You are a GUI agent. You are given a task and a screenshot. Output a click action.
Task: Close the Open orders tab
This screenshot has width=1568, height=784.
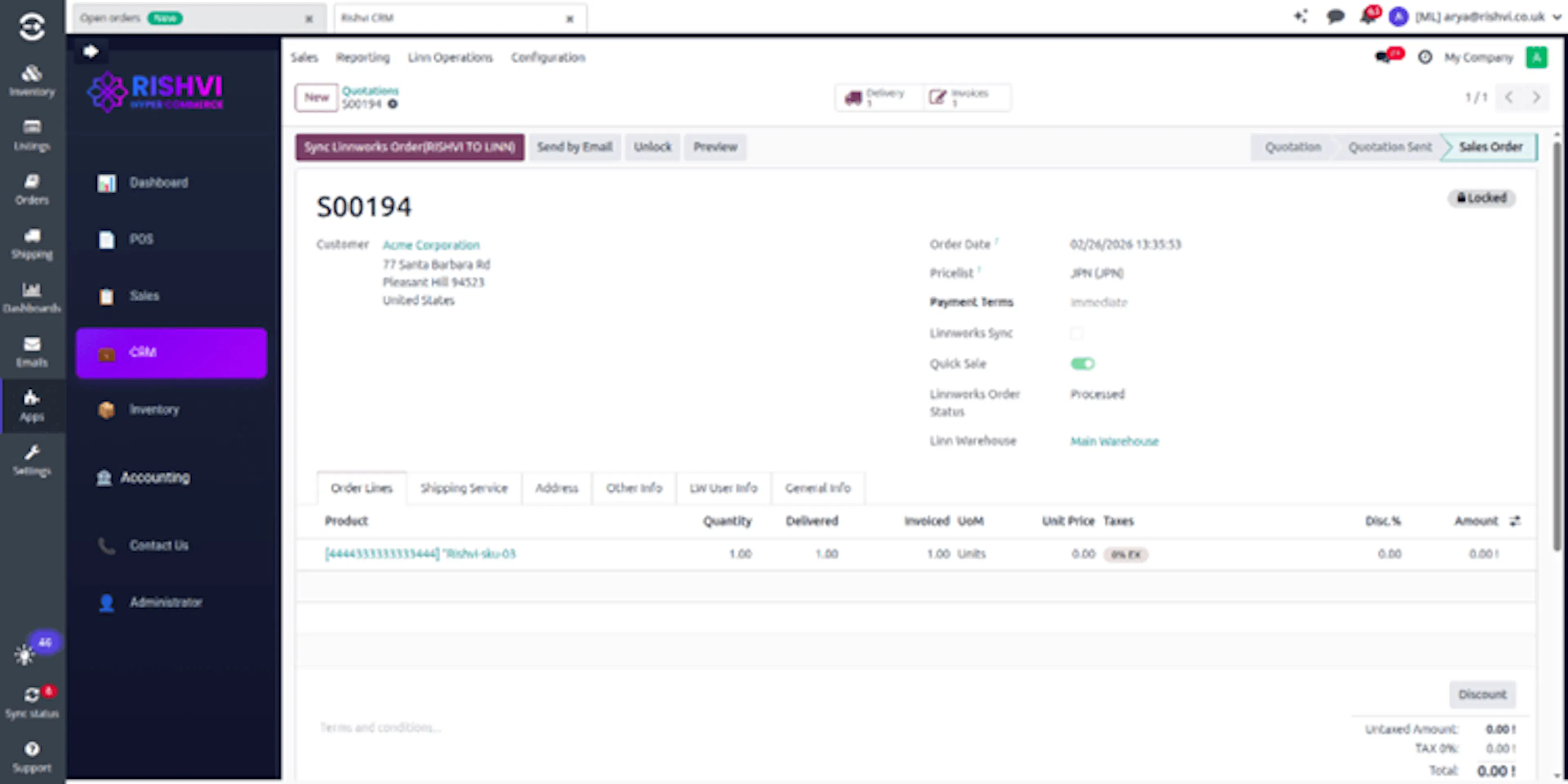(x=309, y=19)
